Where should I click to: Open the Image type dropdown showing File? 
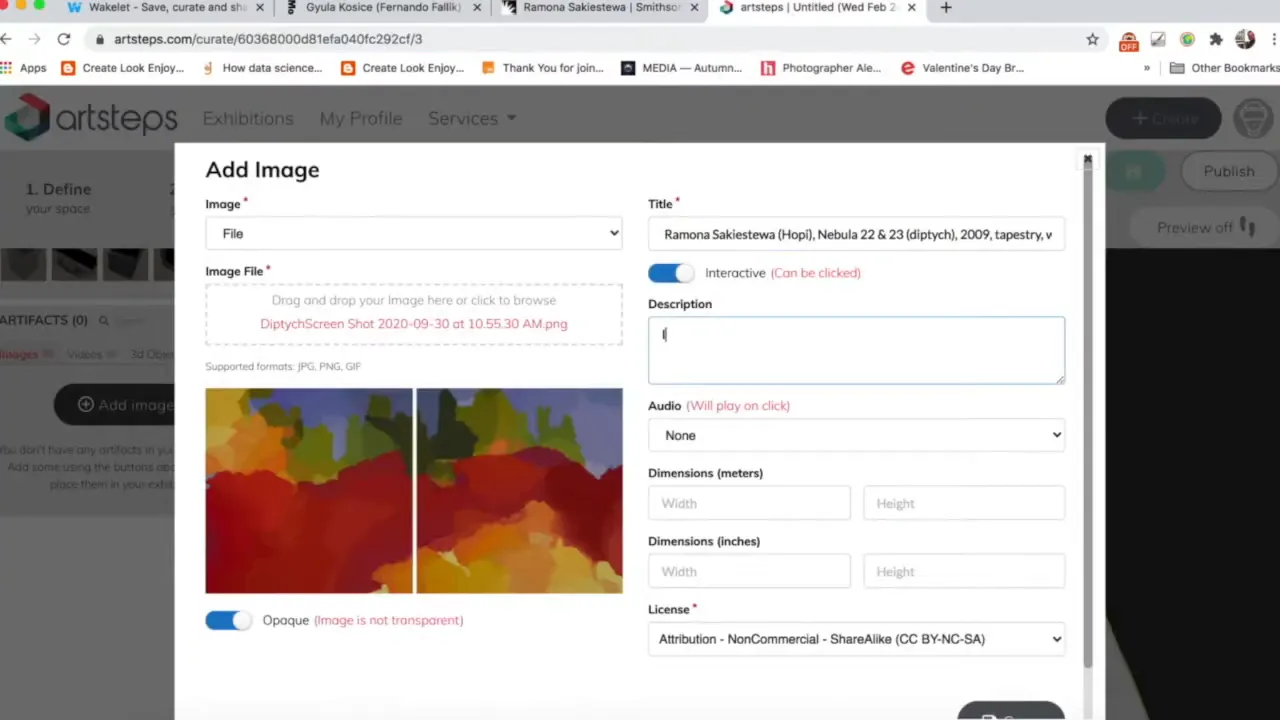click(414, 233)
